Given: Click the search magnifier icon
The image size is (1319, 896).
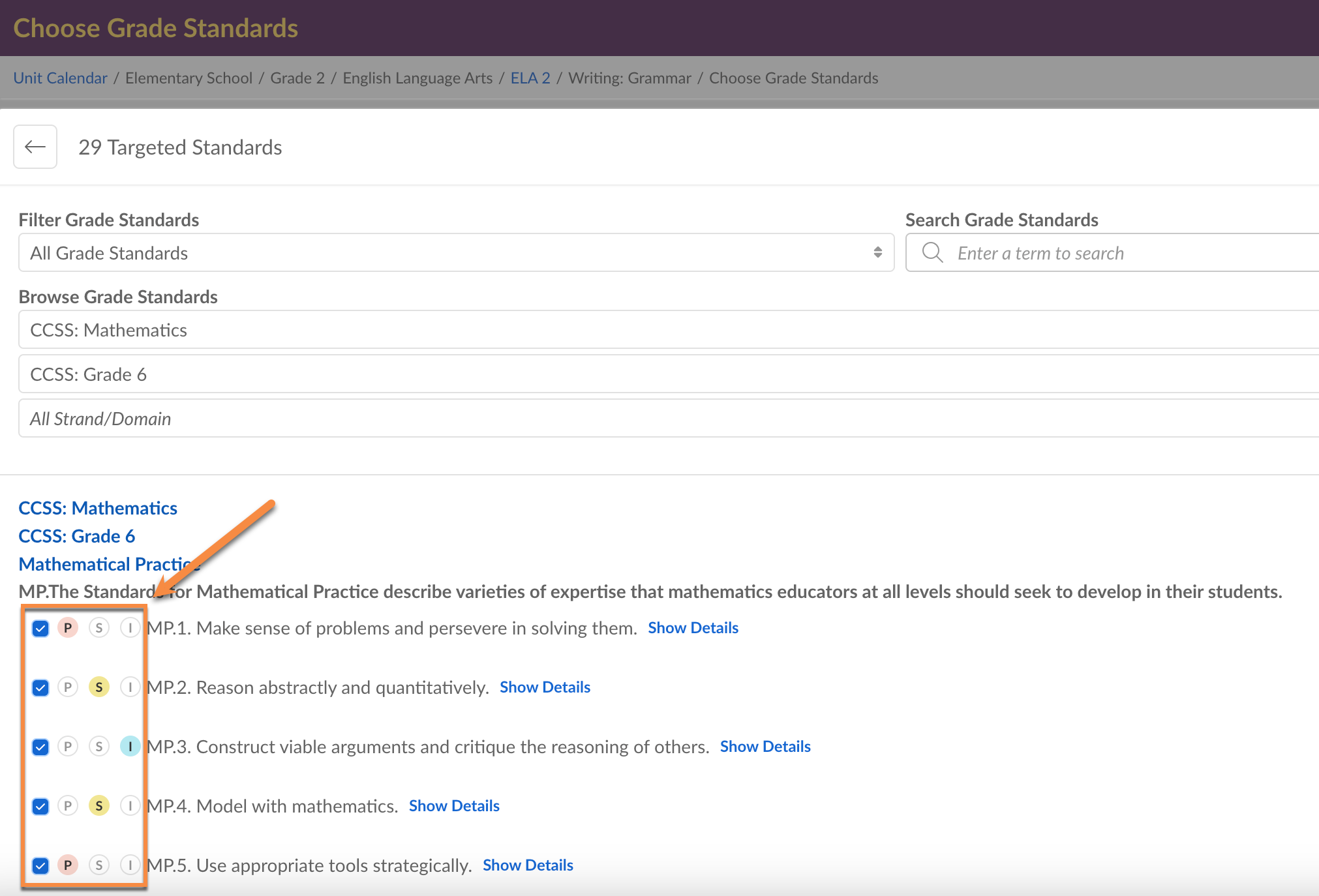Looking at the screenshot, I should pos(933,253).
